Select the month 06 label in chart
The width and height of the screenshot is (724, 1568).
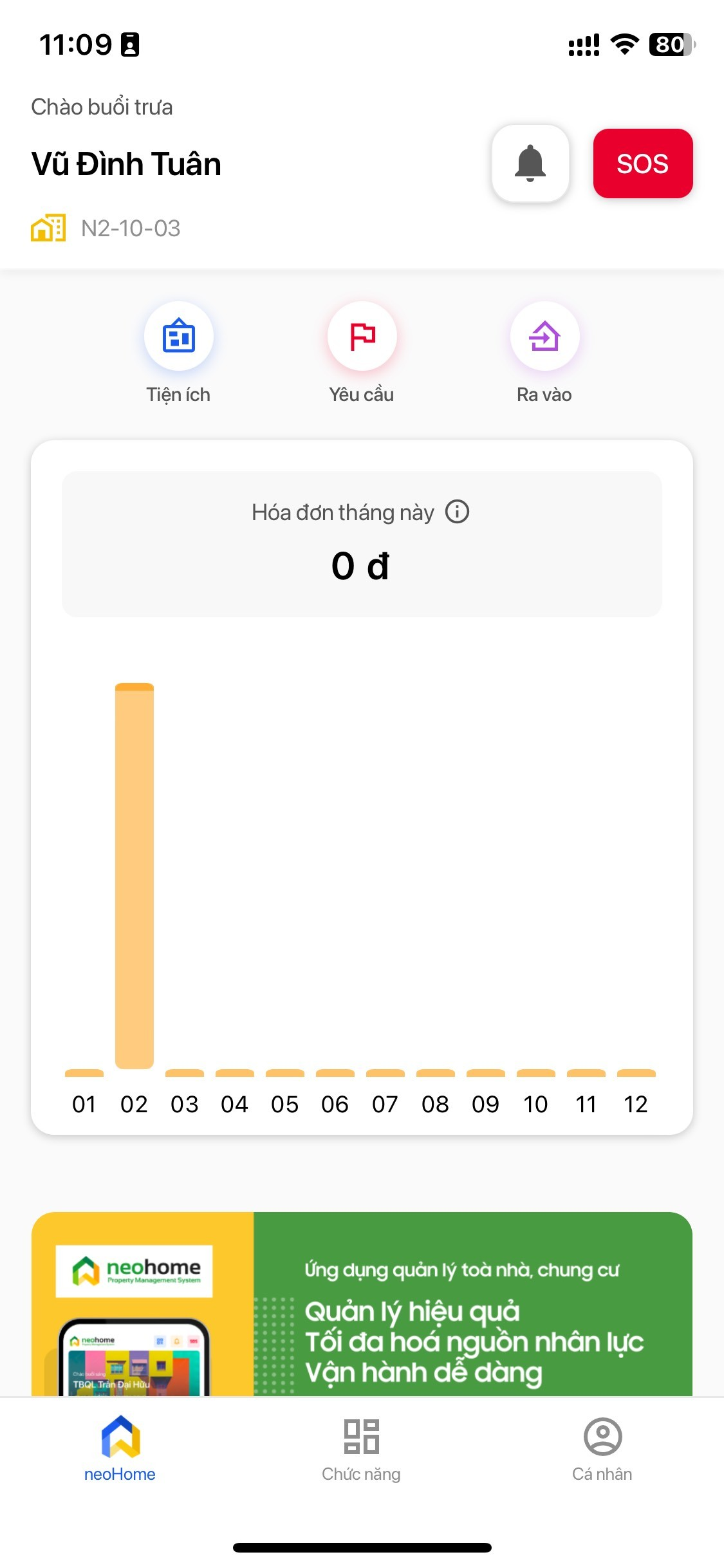point(335,1105)
